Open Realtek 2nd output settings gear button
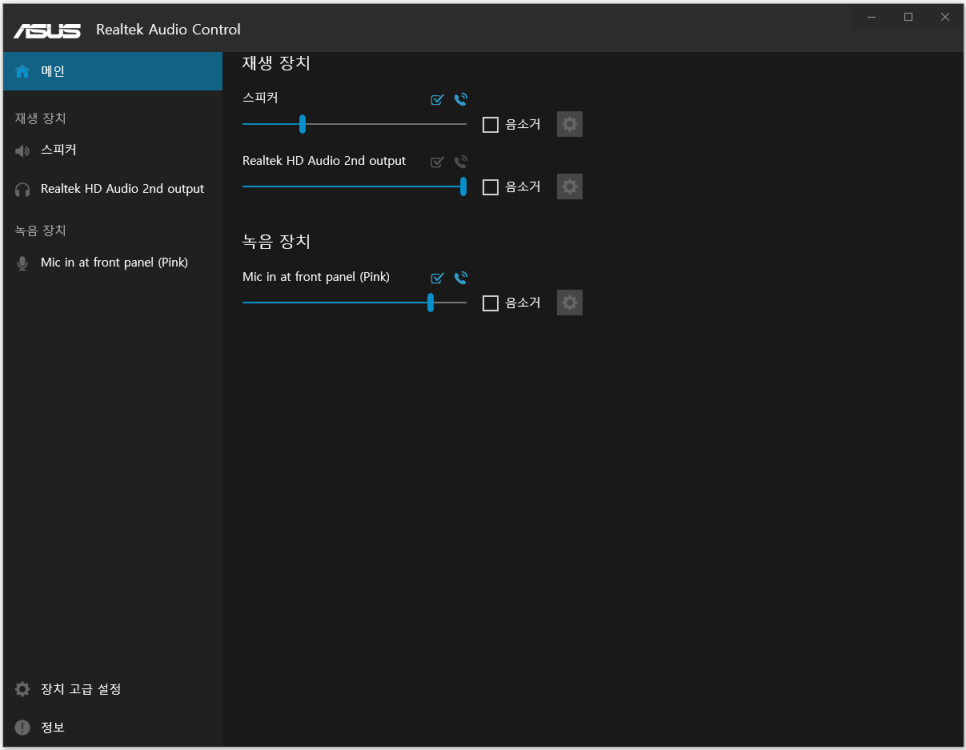The image size is (966, 750). [570, 187]
